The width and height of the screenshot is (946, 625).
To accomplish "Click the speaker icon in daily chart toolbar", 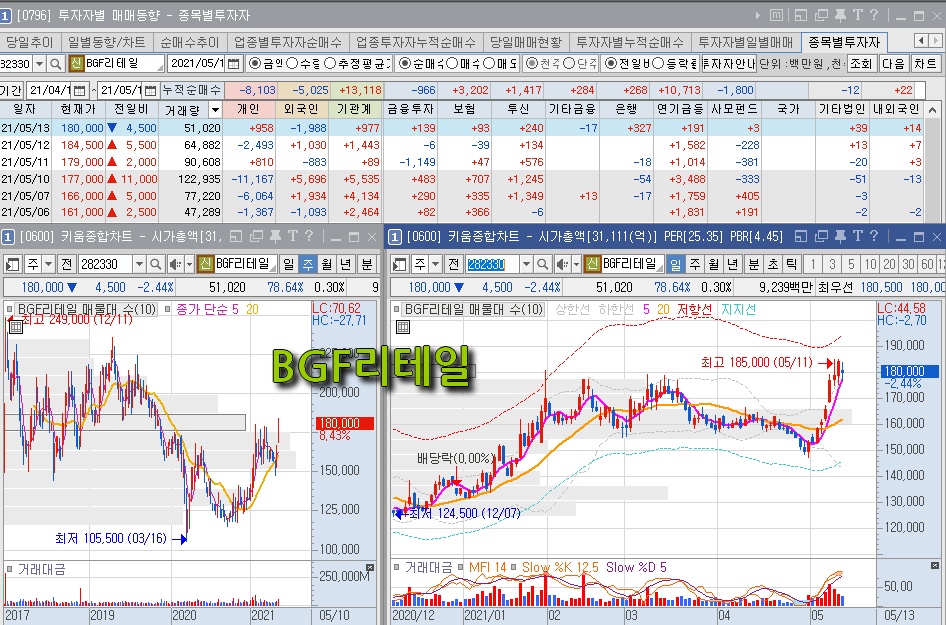I will coord(562,264).
